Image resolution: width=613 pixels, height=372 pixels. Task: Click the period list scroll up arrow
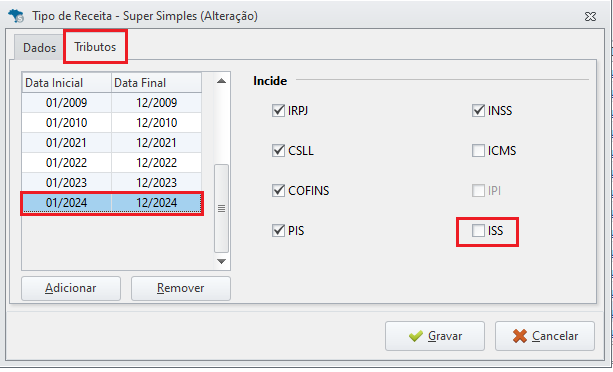(221, 81)
